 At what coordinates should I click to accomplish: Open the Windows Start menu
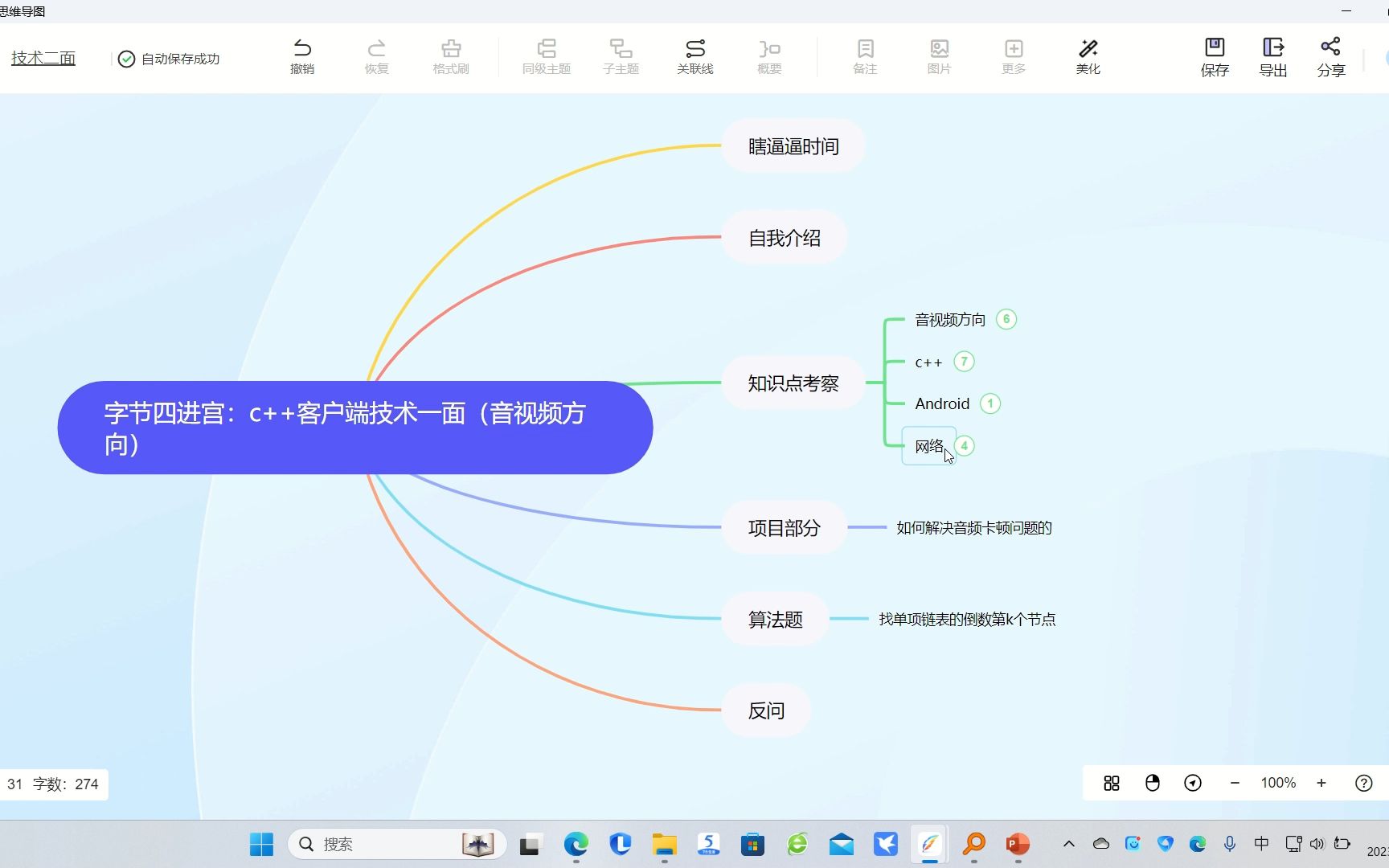(x=261, y=845)
